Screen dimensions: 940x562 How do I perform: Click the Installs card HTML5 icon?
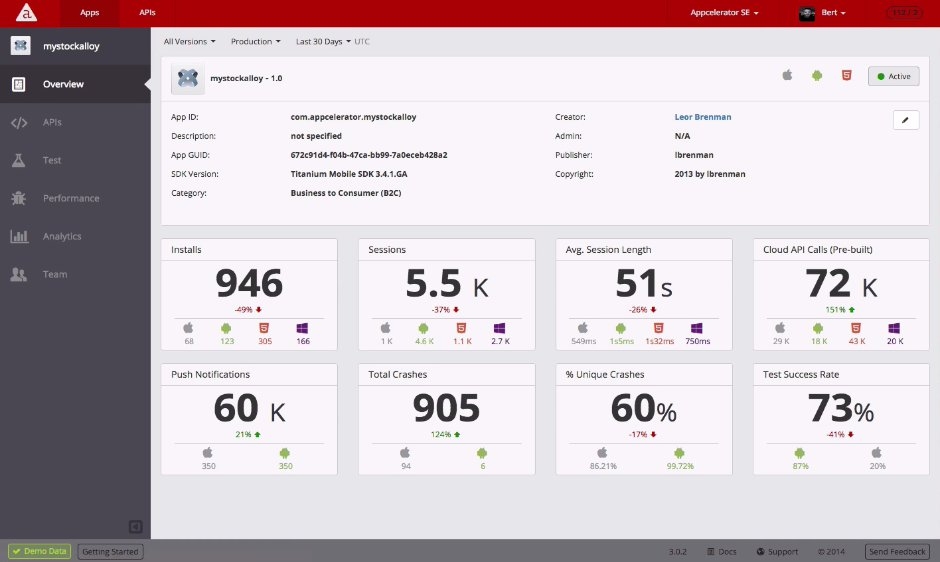(x=264, y=328)
